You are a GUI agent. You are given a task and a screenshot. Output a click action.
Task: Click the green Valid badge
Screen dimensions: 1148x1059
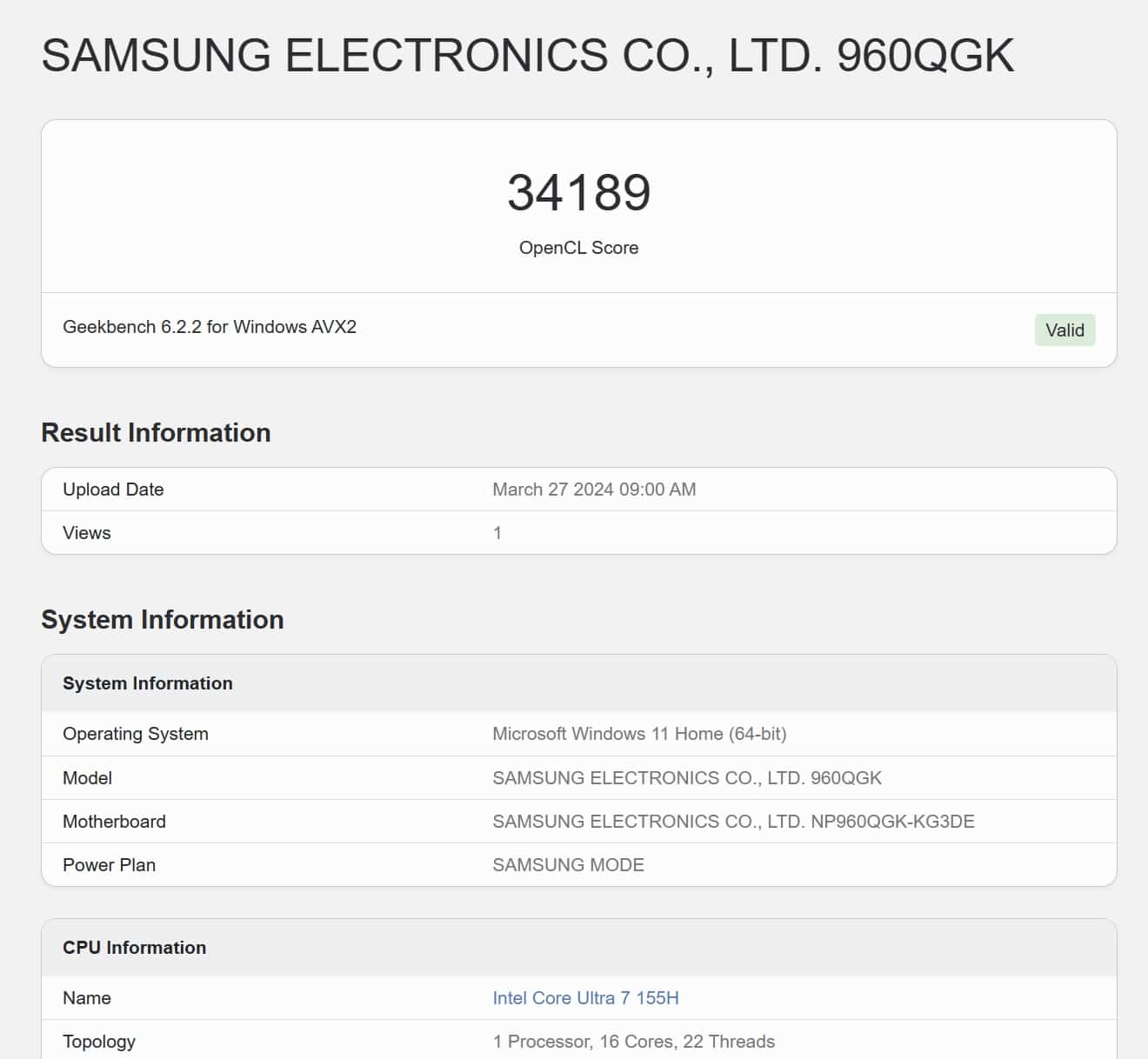click(1065, 330)
